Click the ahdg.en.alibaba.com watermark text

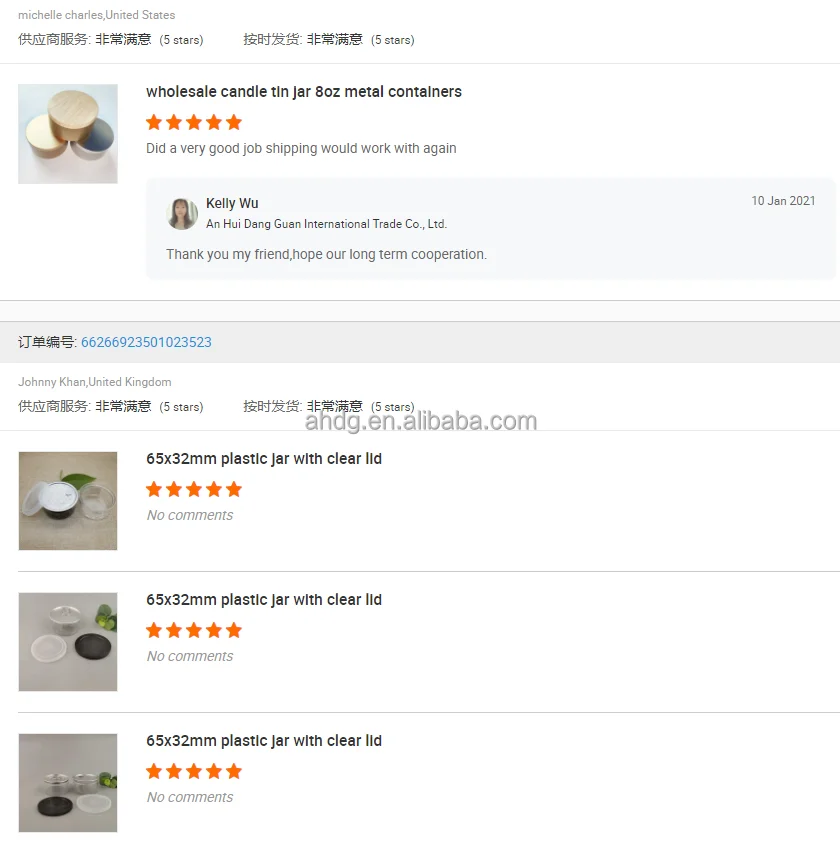[x=421, y=421]
